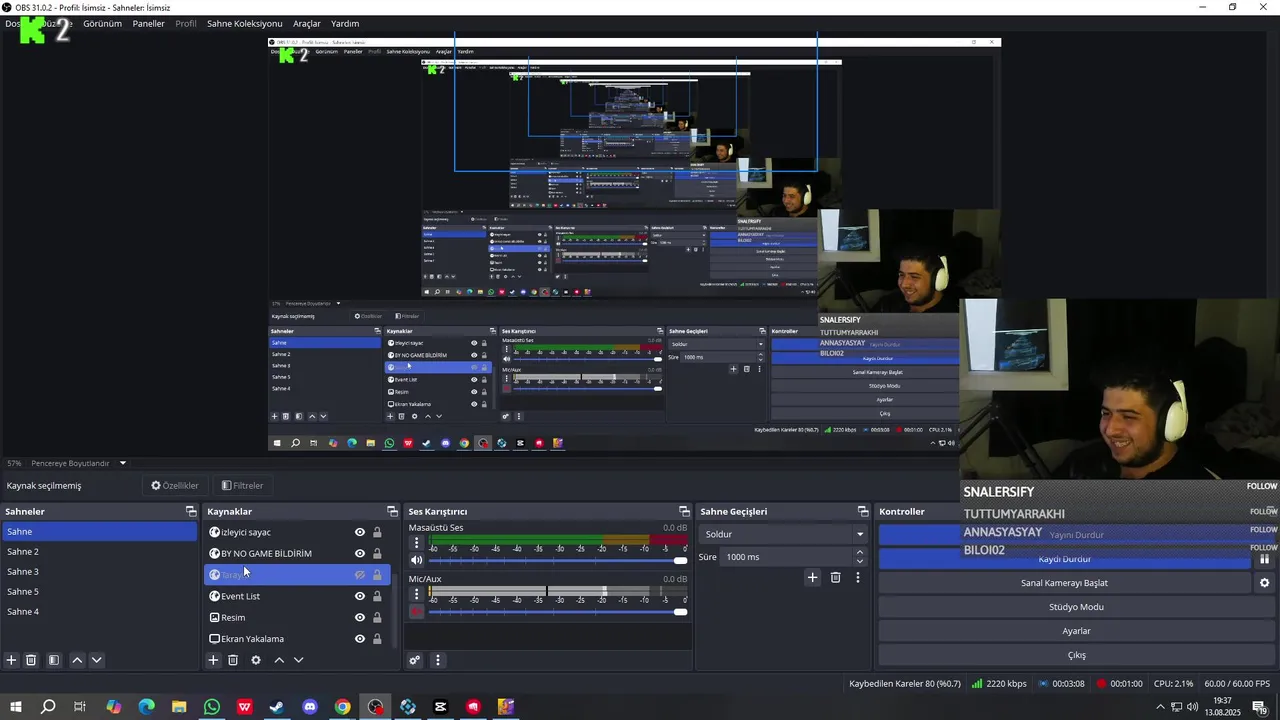1280x720 pixels.
Task: Show hidden system tray icons chevron
Action: pyautogui.click(x=1160, y=707)
